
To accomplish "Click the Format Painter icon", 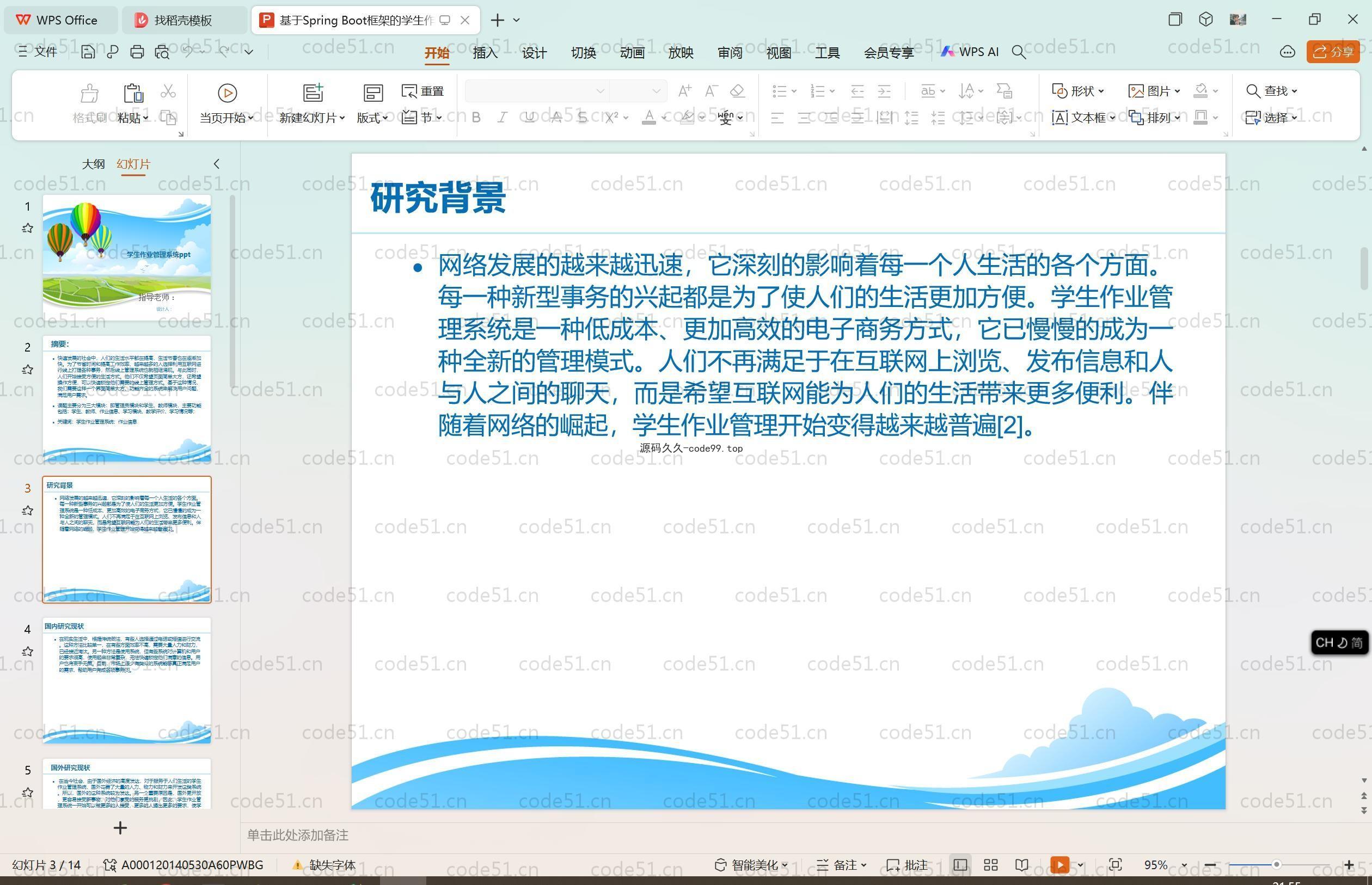I will [89, 103].
